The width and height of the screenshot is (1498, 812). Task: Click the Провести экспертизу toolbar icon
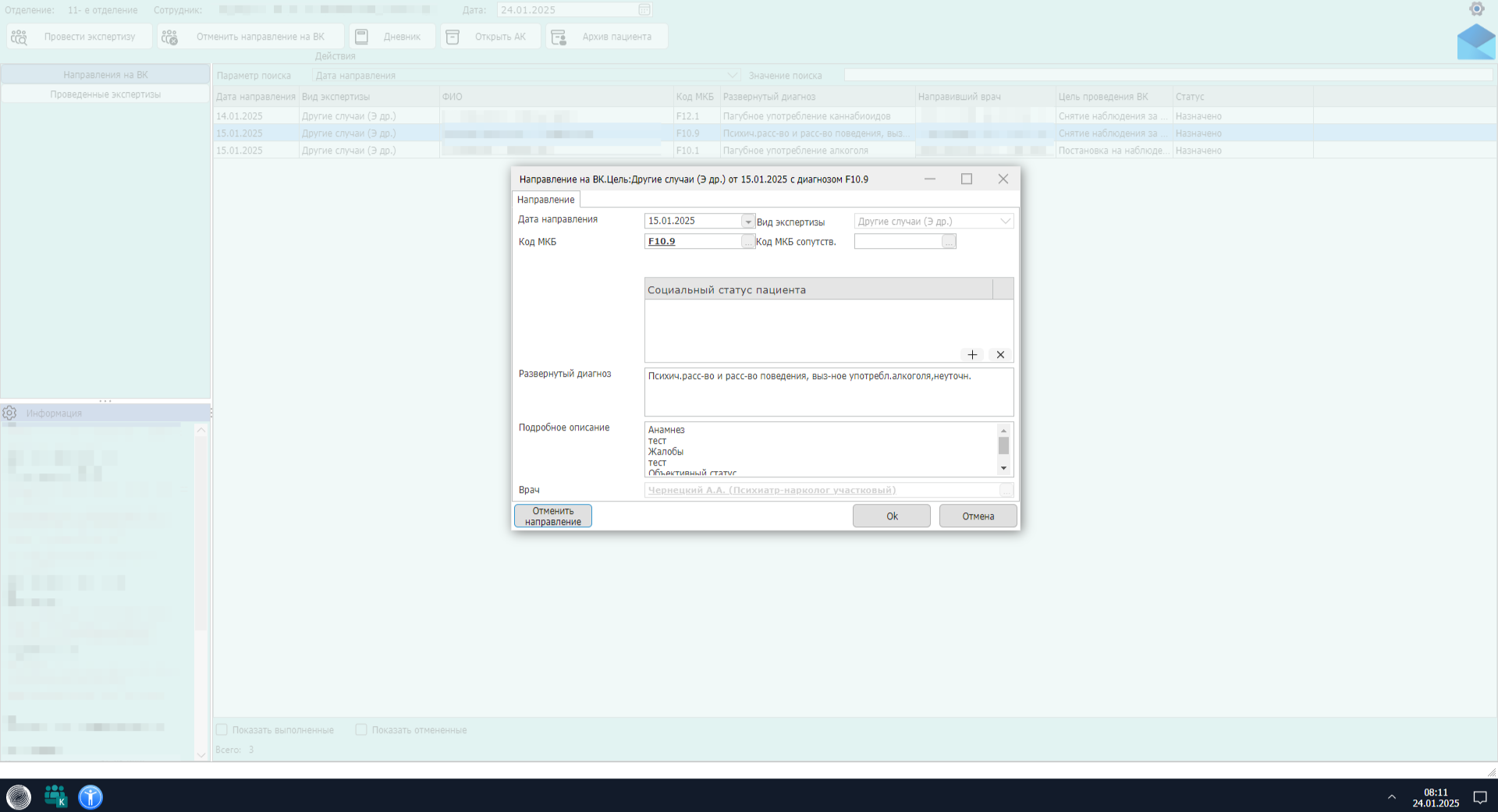20,37
